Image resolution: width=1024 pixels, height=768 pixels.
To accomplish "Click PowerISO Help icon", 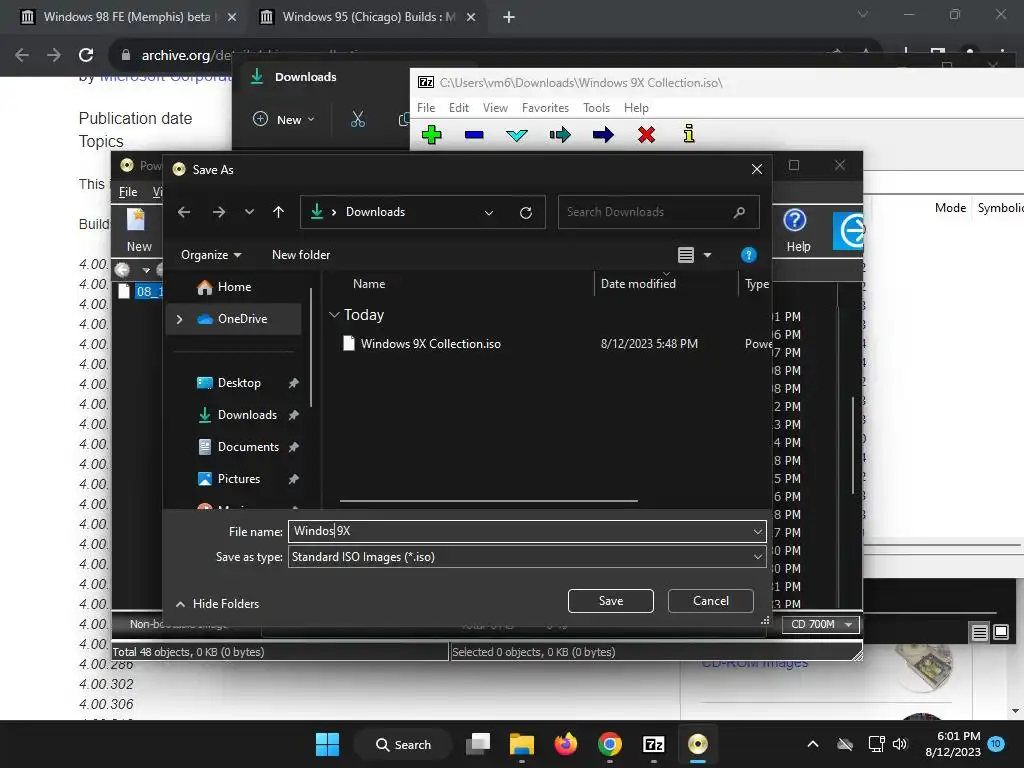I will 797,231.
